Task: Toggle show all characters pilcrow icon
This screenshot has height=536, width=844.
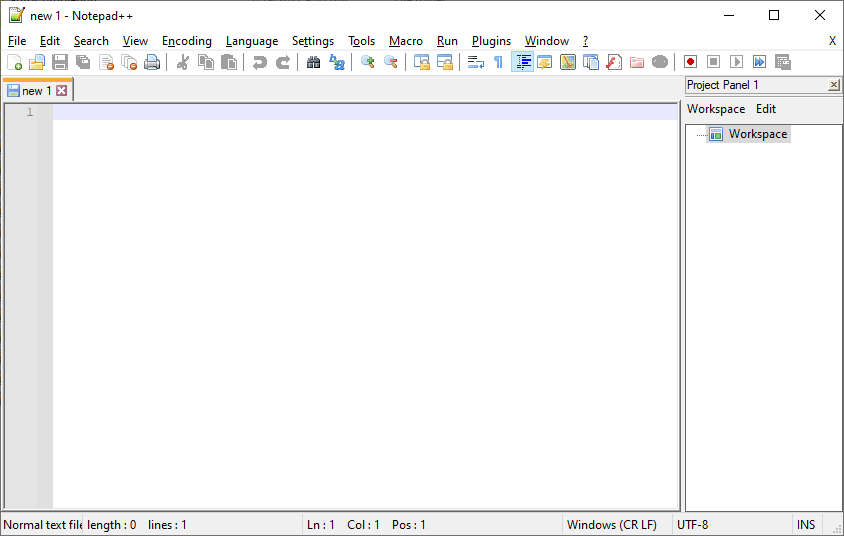Action: pos(498,62)
